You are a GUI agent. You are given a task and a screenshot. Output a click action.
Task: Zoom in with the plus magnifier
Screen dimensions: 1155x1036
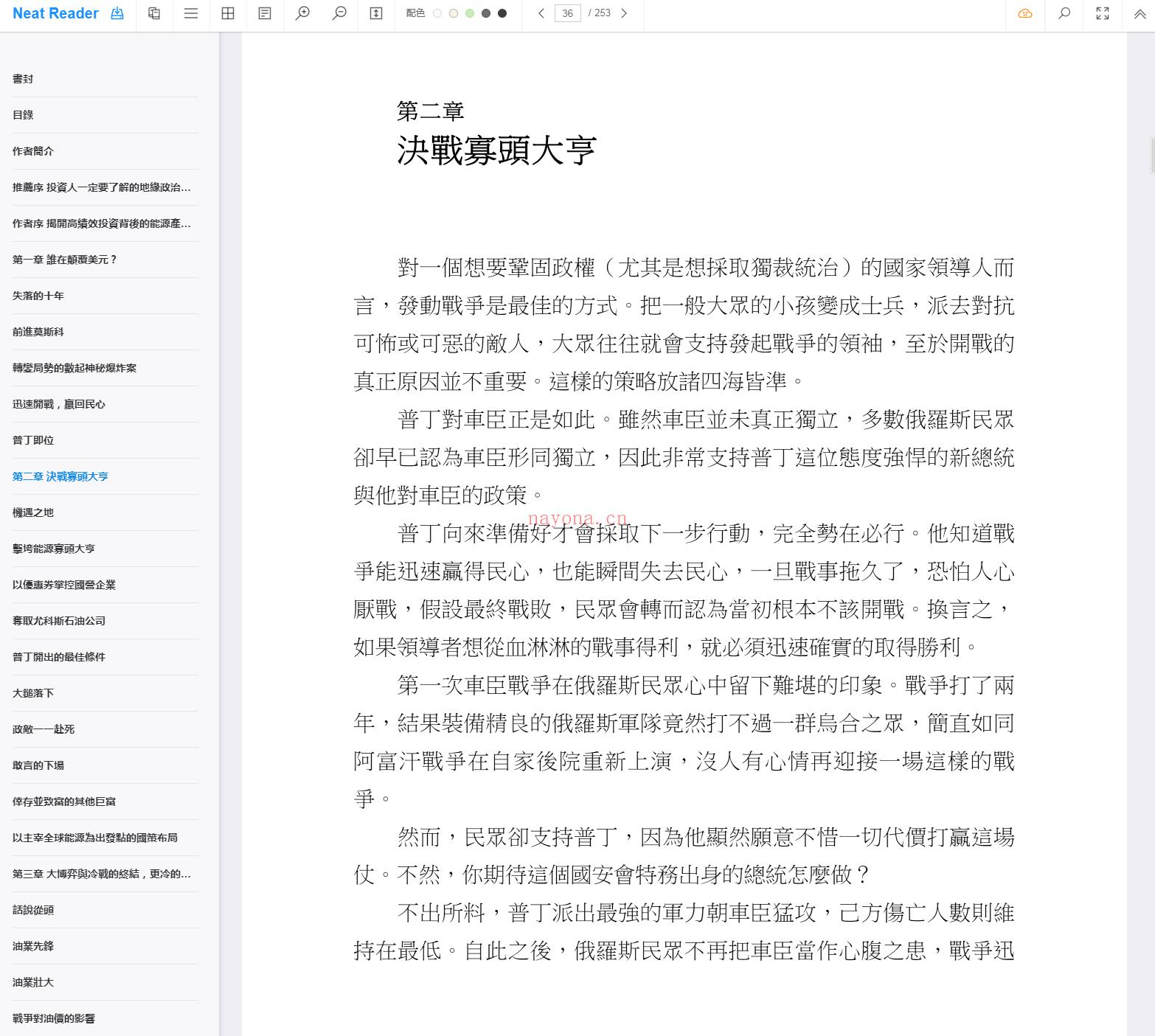pyautogui.click(x=302, y=13)
